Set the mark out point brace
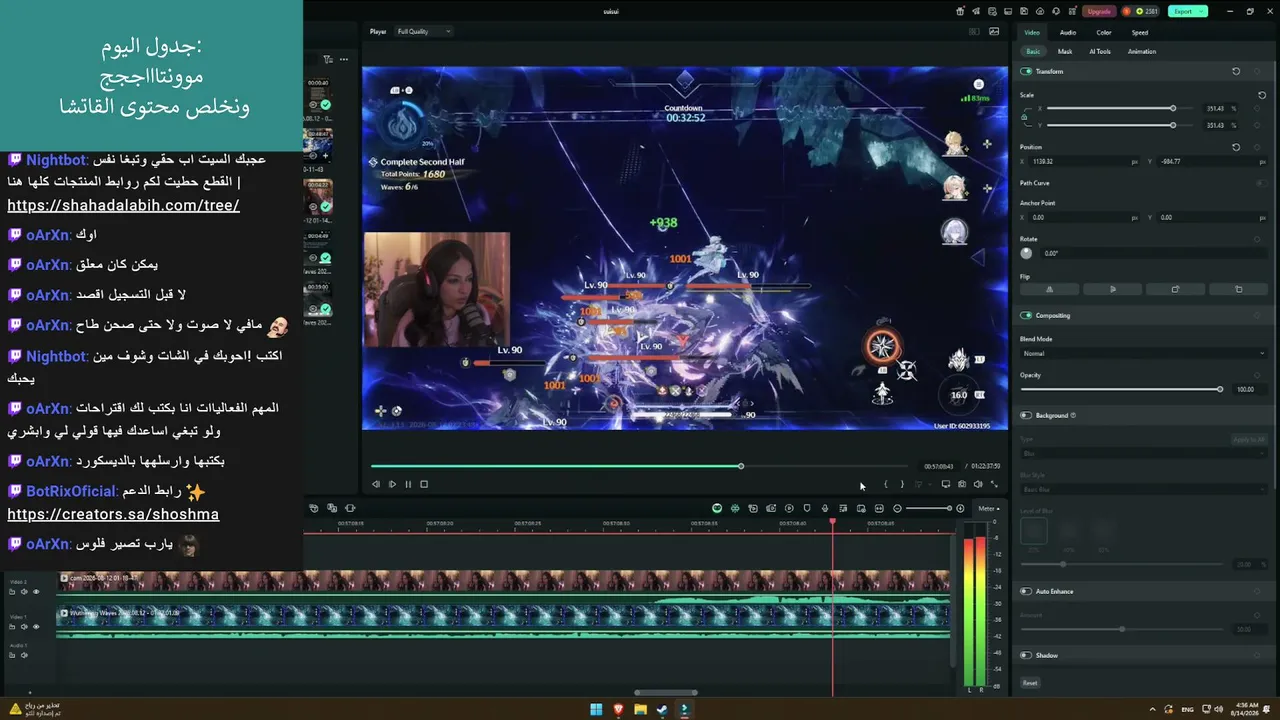Image resolution: width=1280 pixels, height=720 pixels. (902, 484)
